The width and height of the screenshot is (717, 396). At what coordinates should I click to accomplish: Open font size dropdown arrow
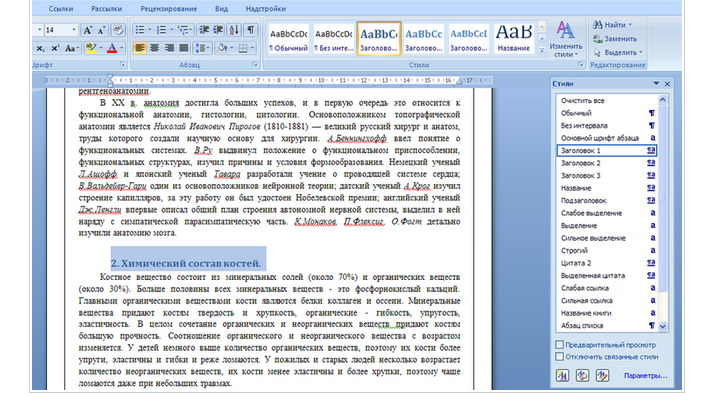[74, 30]
